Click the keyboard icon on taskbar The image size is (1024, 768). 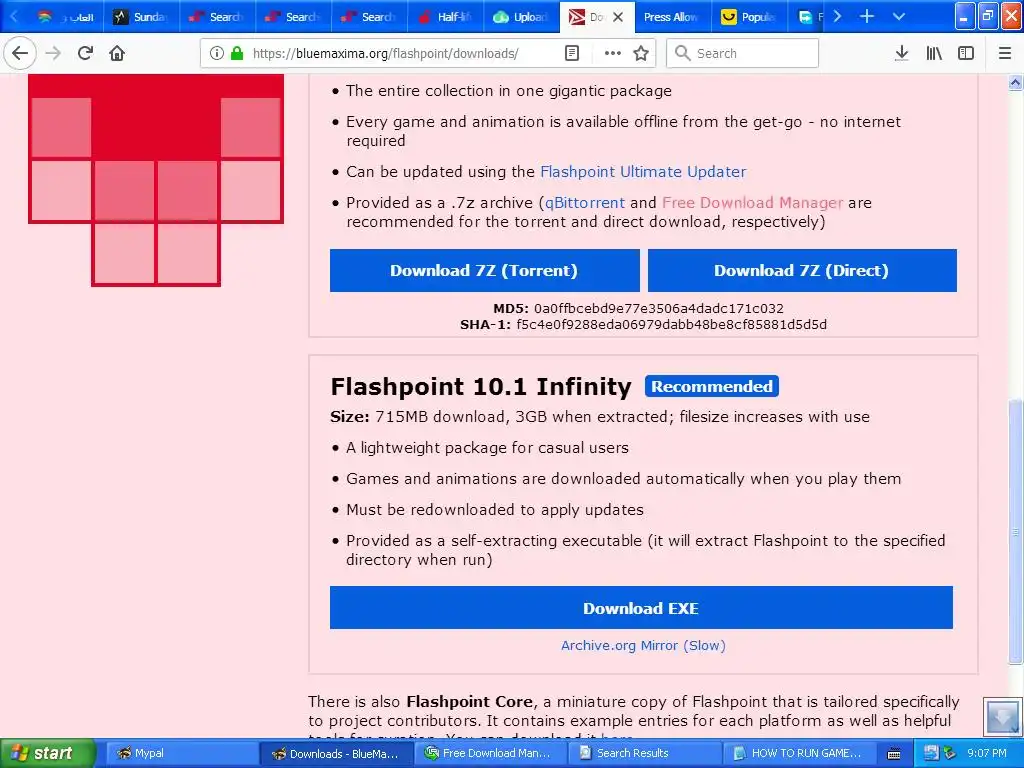(x=894, y=754)
